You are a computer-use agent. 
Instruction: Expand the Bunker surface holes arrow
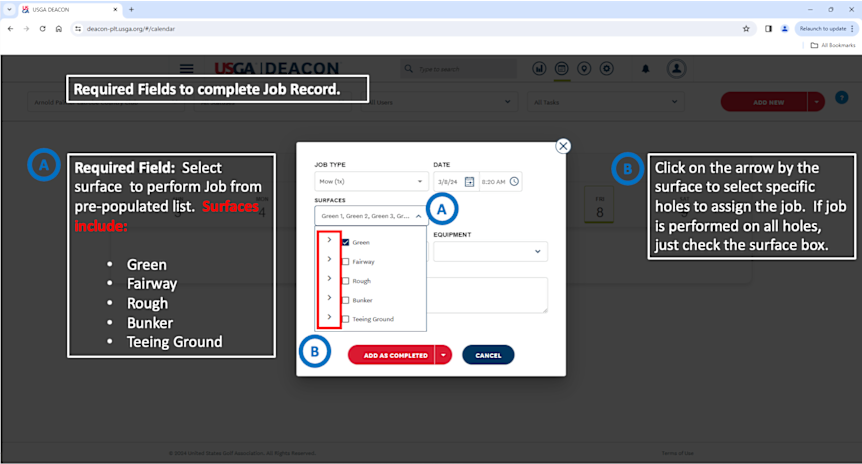329,297
